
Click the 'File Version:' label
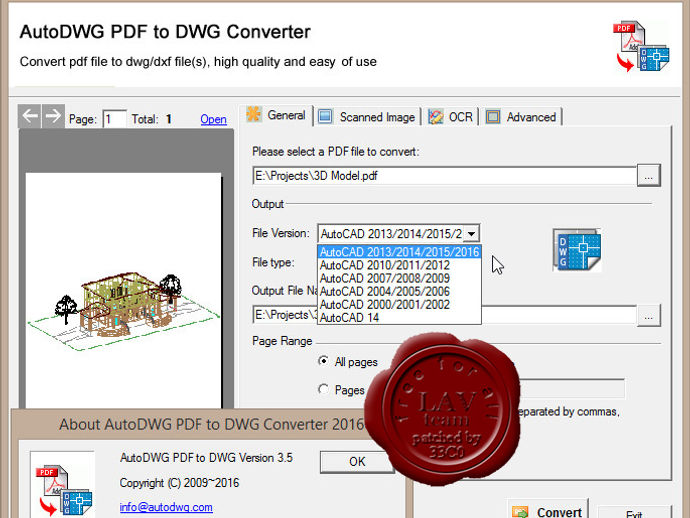click(x=281, y=233)
